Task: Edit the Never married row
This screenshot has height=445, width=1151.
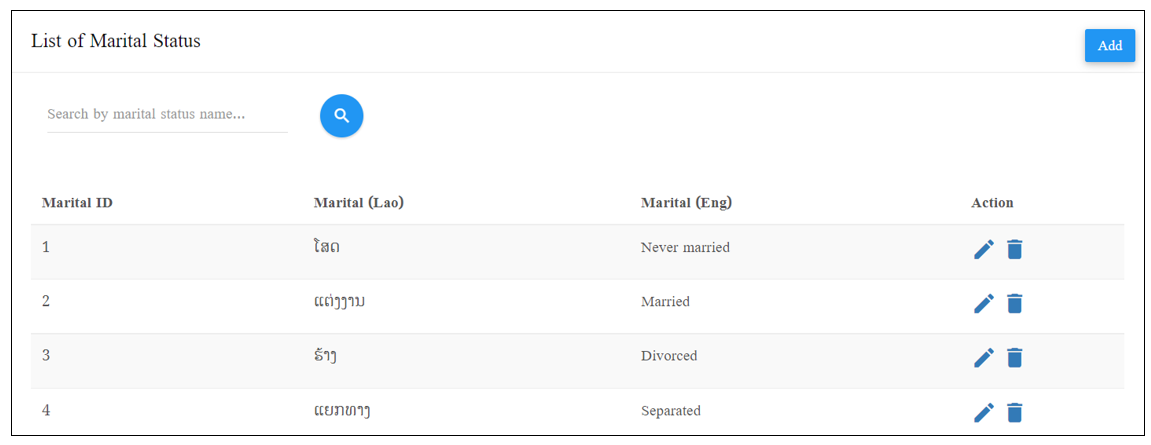Action: [984, 250]
